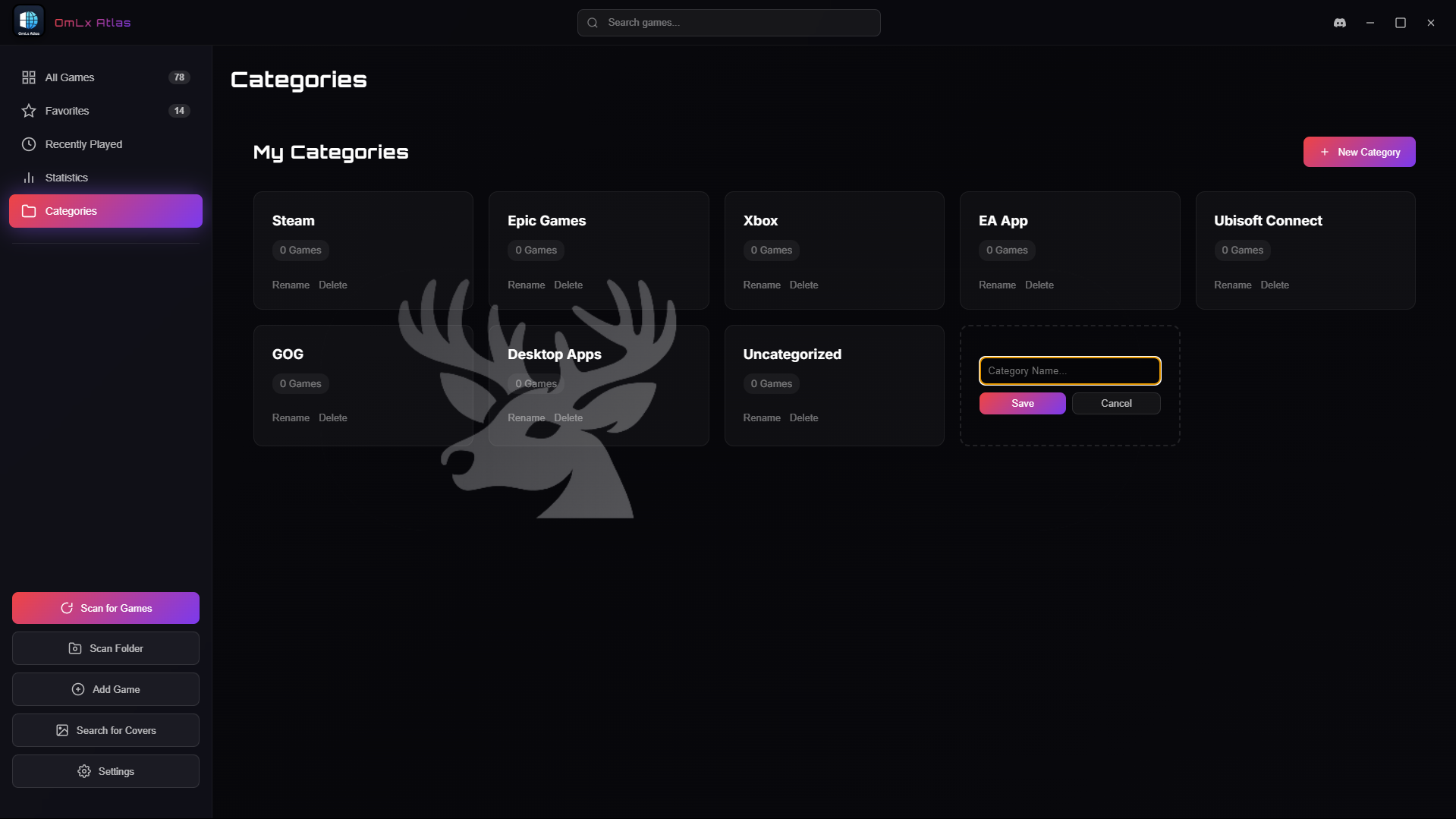Click the OmLx Atlas app logo
The height and width of the screenshot is (819, 1456).
click(29, 22)
